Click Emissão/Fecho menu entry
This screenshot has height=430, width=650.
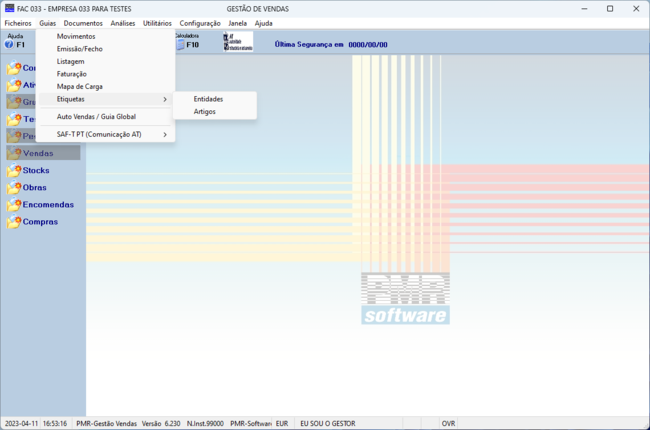pyautogui.click(x=79, y=49)
